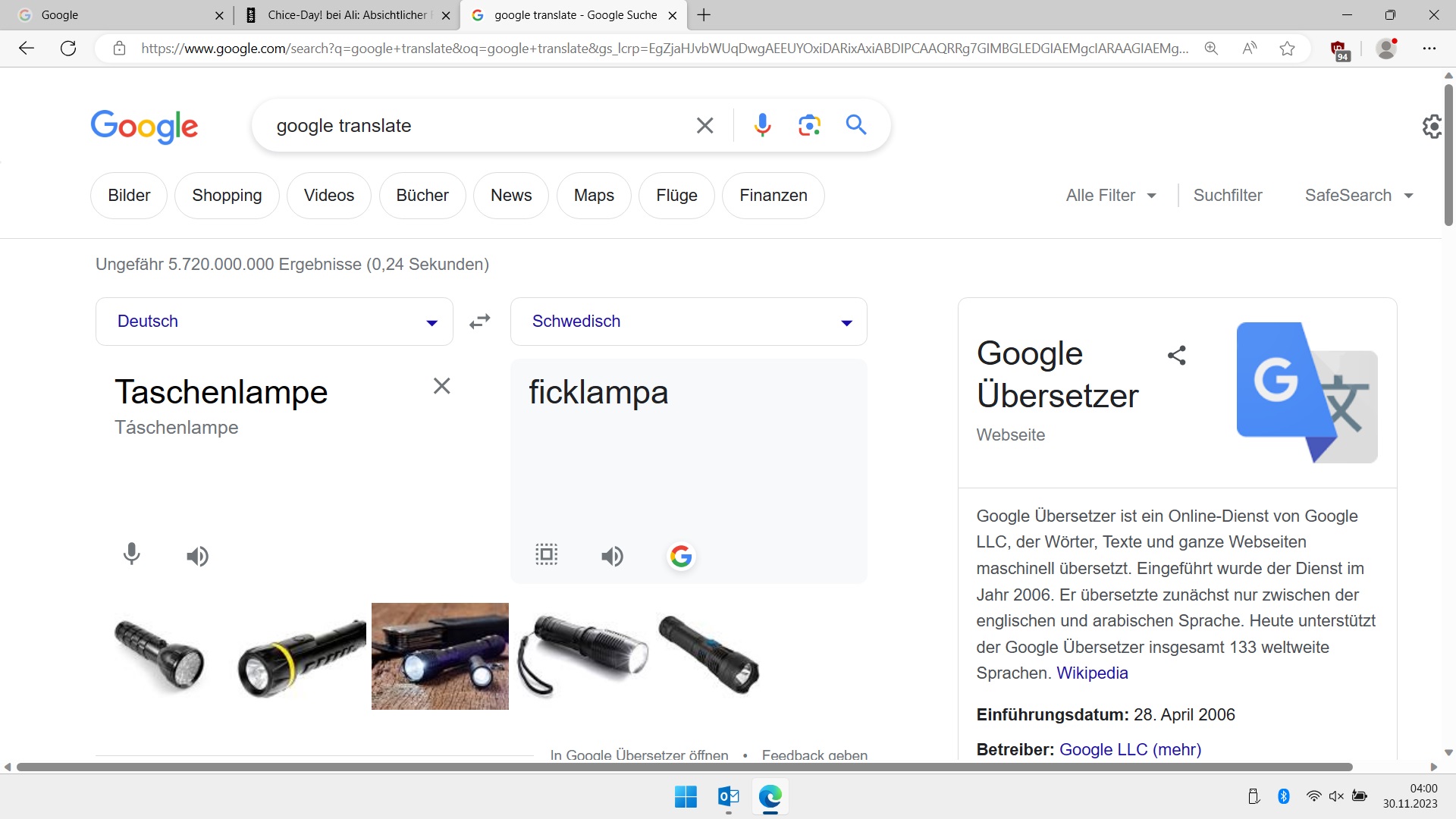
Task: Select the Videos filter
Action: click(329, 196)
